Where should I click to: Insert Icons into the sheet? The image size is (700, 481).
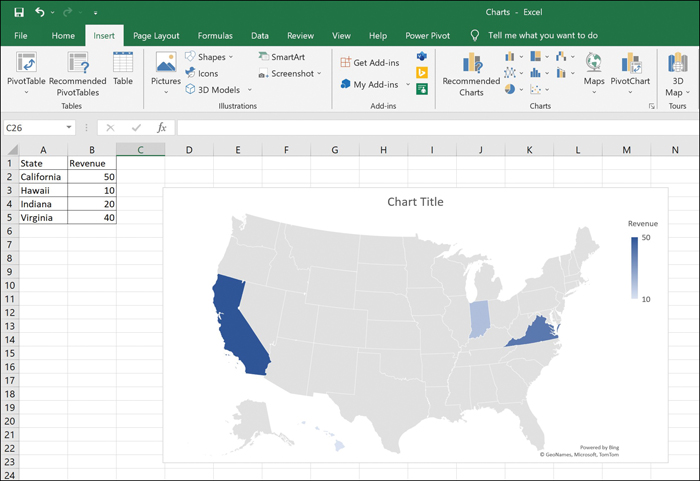pos(202,73)
